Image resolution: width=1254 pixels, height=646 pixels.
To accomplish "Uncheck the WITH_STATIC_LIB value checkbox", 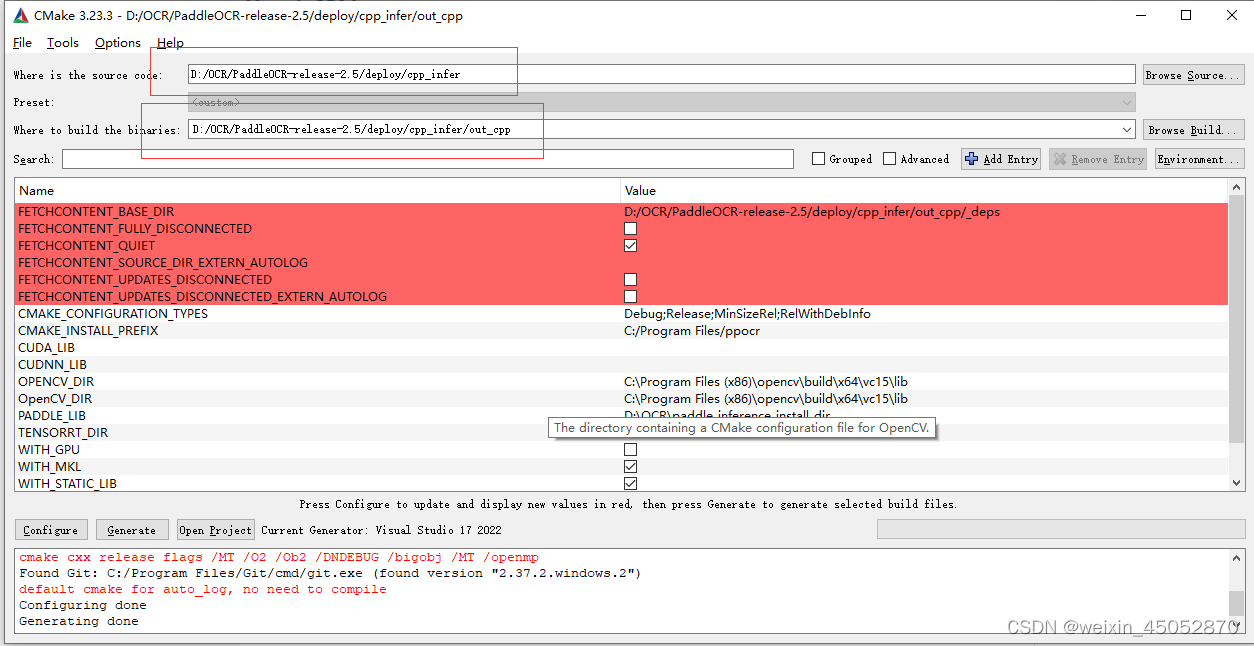I will tap(630, 483).
